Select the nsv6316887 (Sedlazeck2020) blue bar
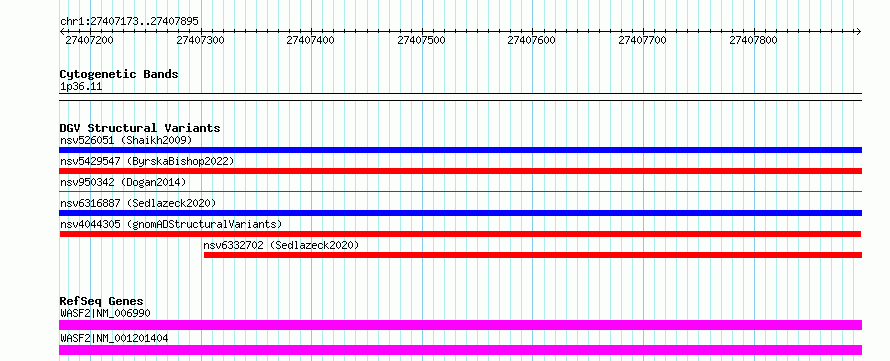This screenshot has width=890, height=361. pyautogui.click(x=460, y=213)
